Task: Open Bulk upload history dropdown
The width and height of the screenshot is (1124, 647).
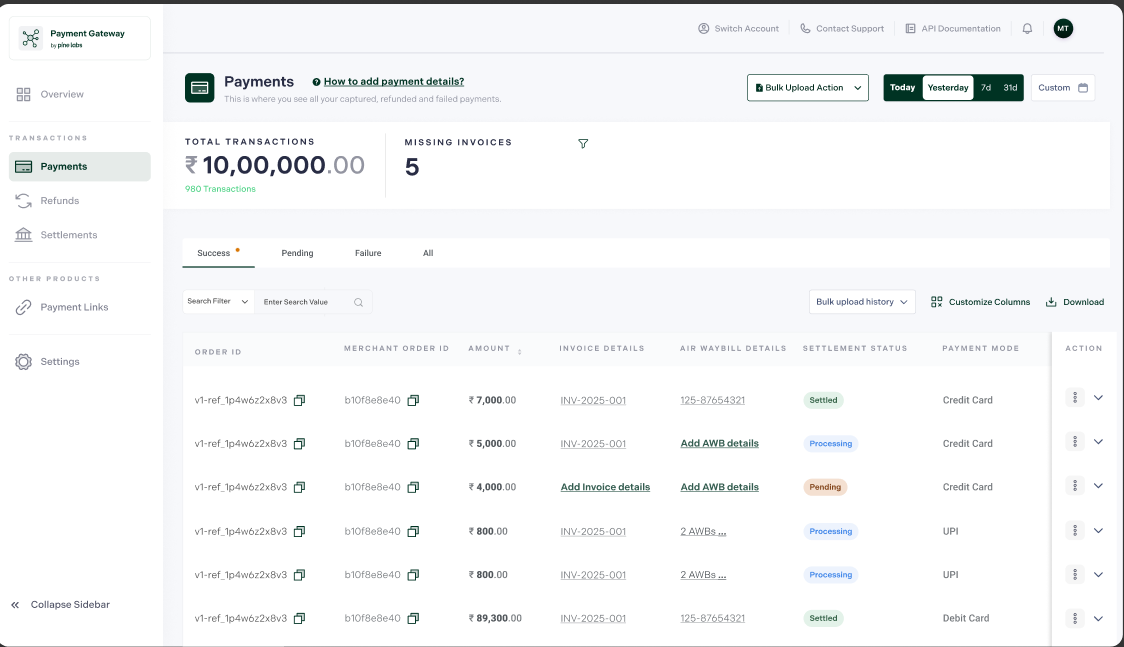Action: 862,302
